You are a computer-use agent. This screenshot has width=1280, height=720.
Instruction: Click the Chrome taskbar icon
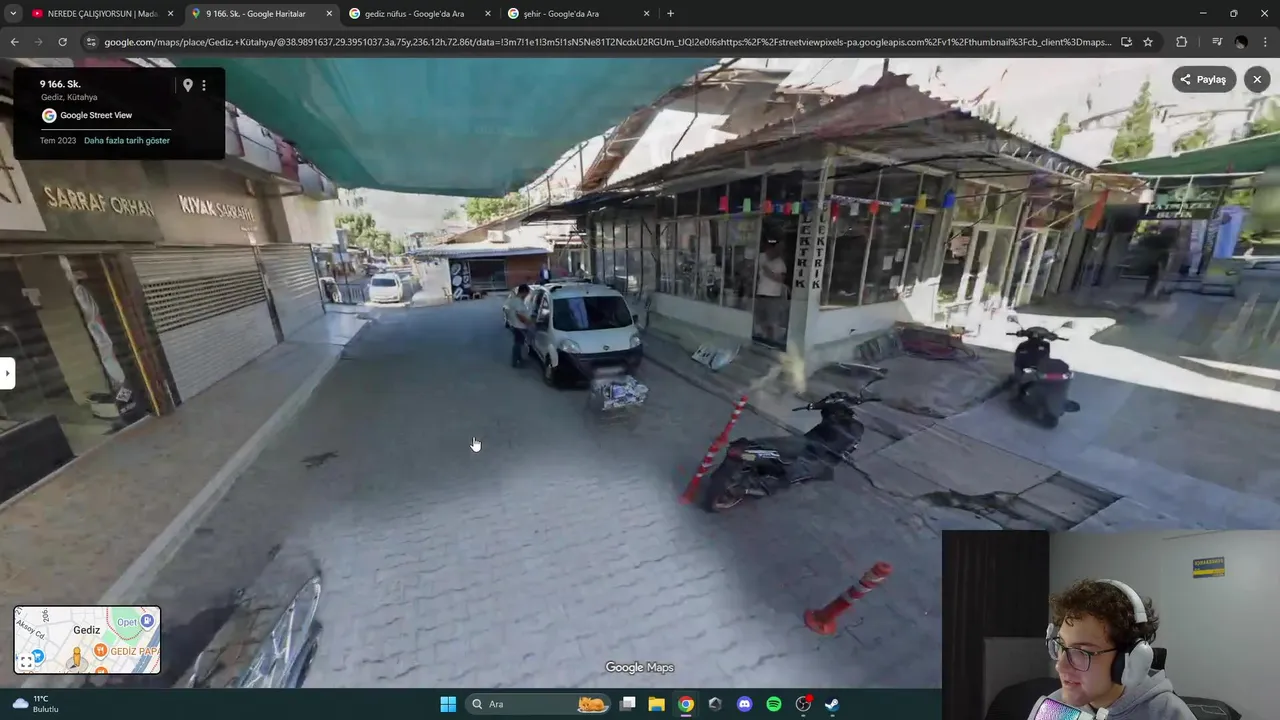686,704
